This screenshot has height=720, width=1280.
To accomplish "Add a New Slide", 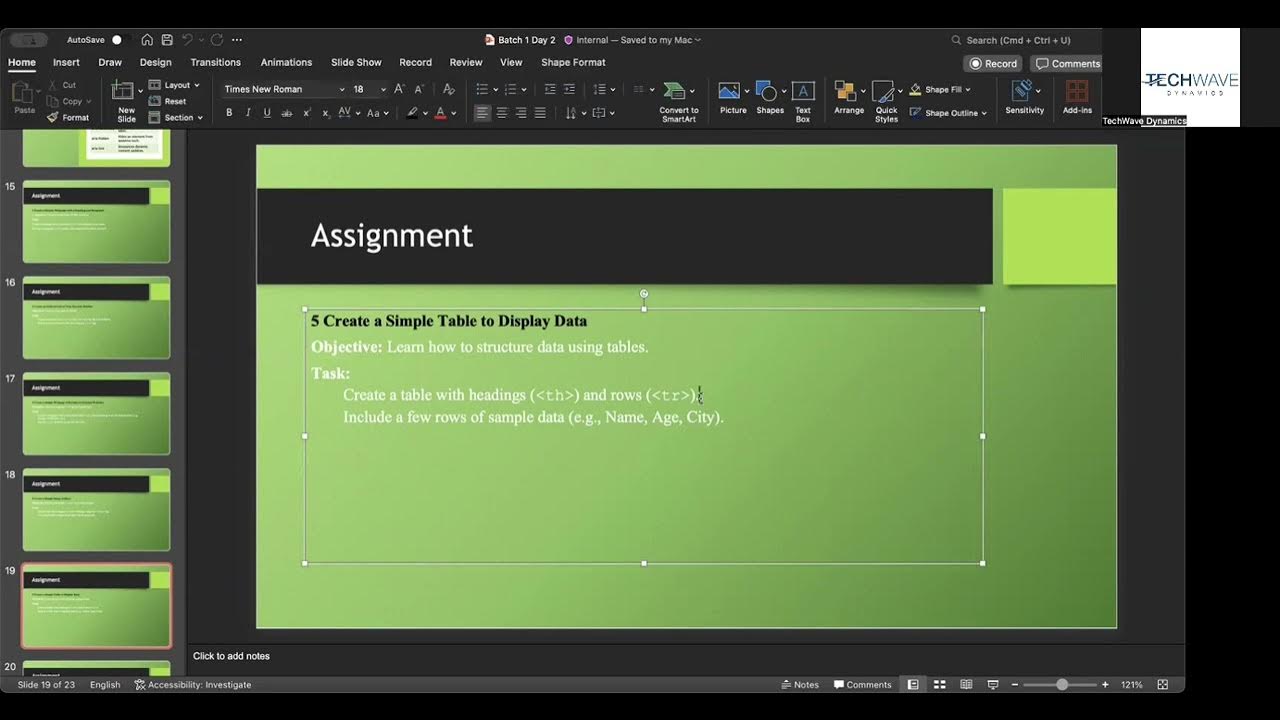I will pos(126,101).
